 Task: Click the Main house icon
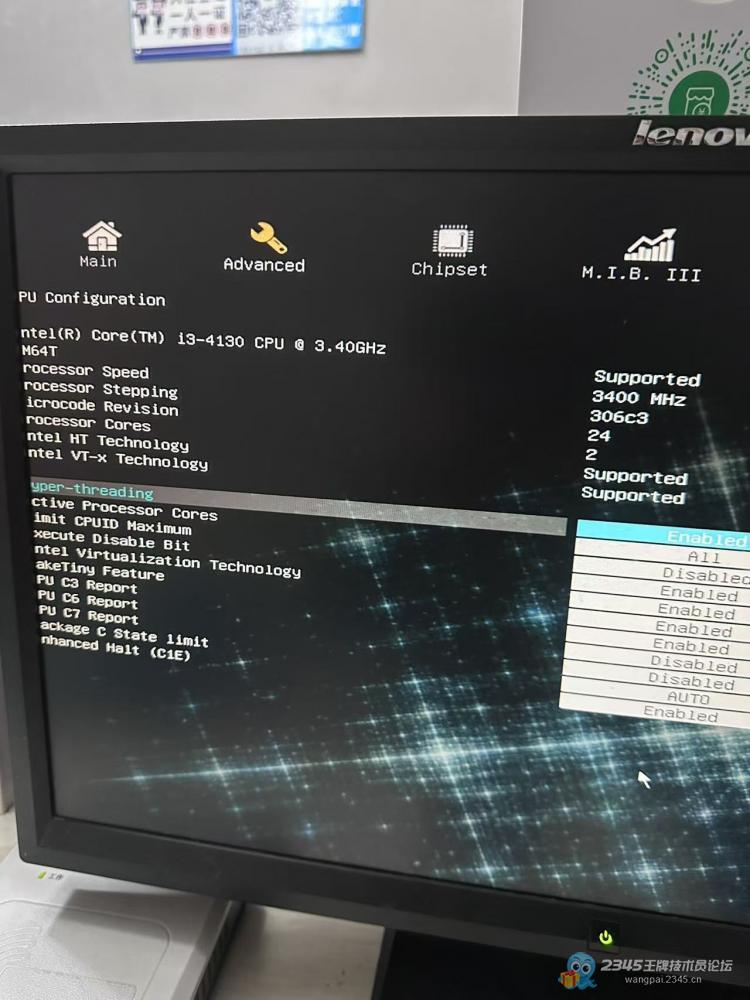click(x=101, y=235)
